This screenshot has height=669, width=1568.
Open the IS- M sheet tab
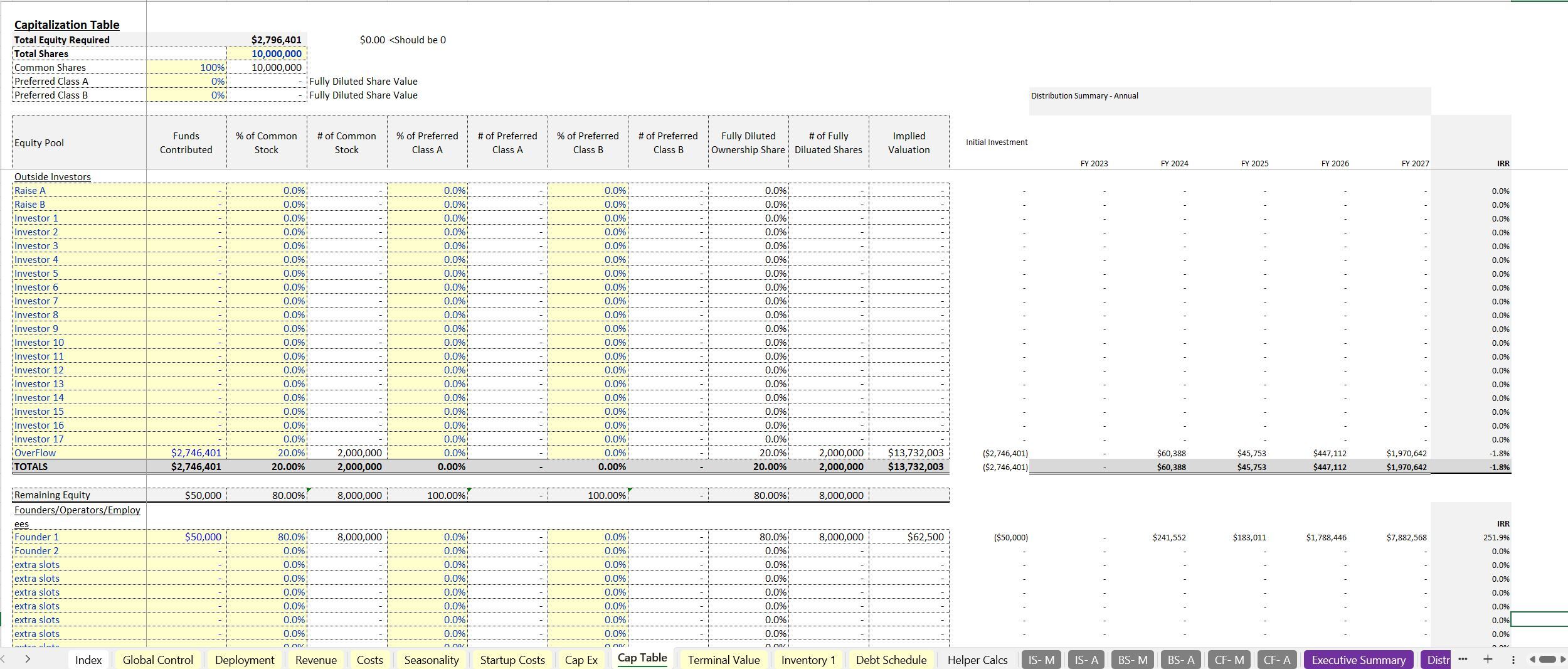(x=1042, y=660)
